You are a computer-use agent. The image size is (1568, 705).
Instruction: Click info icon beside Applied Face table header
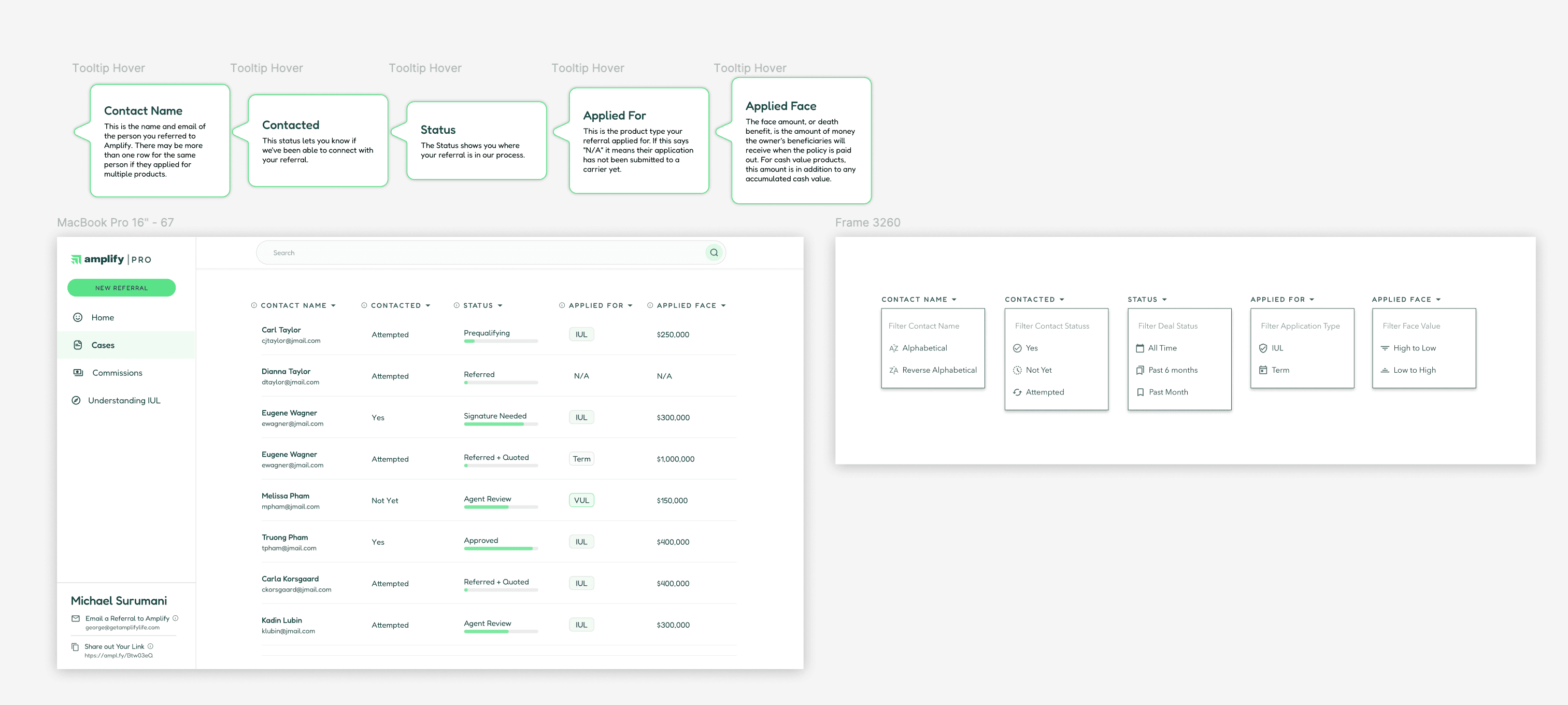tap(649, 305)
